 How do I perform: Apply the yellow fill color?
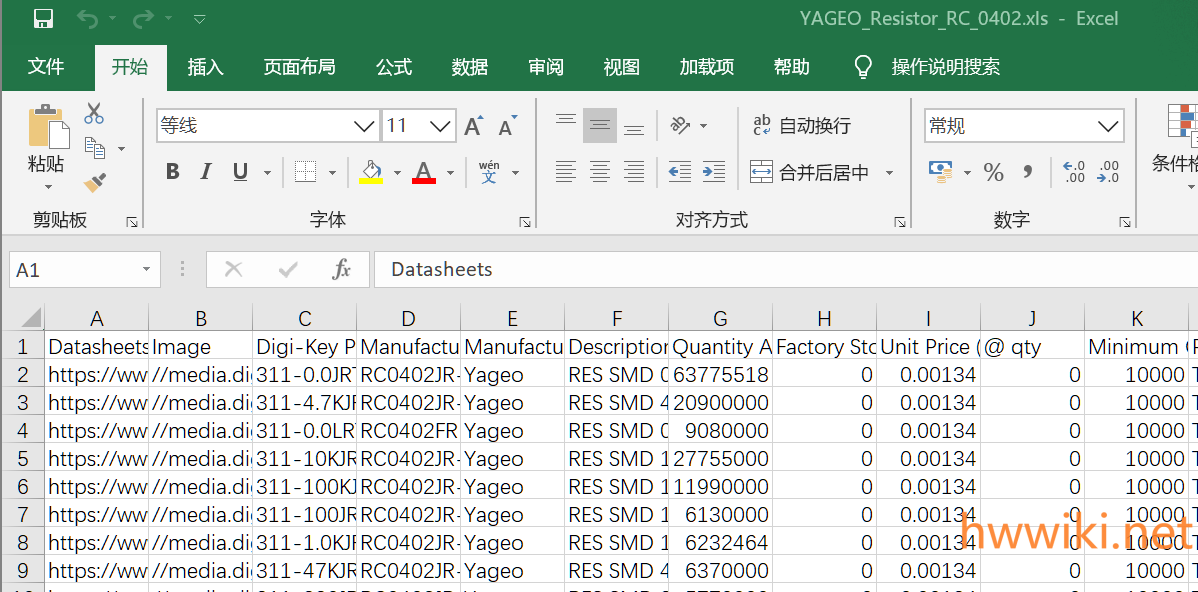pos(371,172)
